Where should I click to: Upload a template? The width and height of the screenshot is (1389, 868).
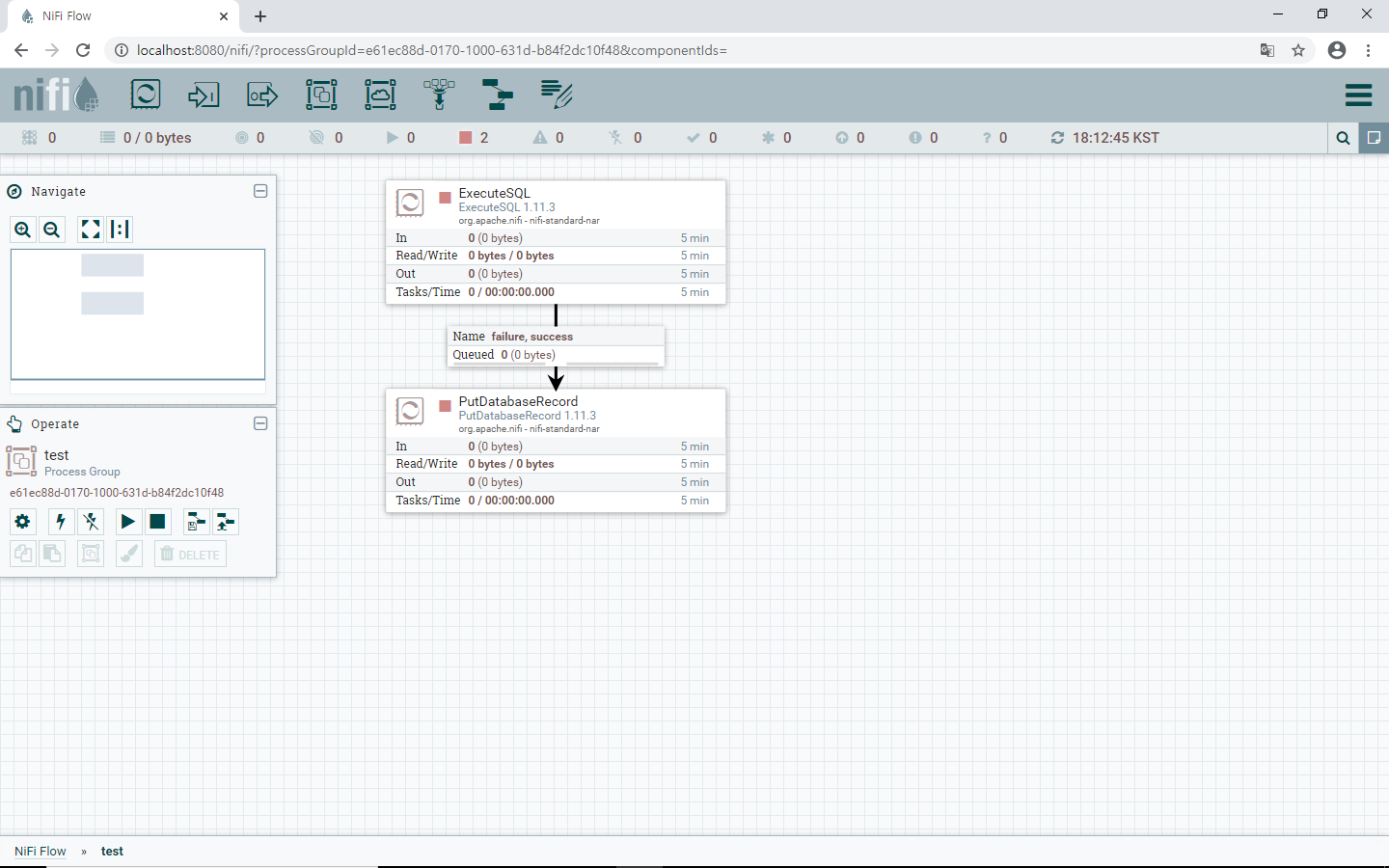226,522
